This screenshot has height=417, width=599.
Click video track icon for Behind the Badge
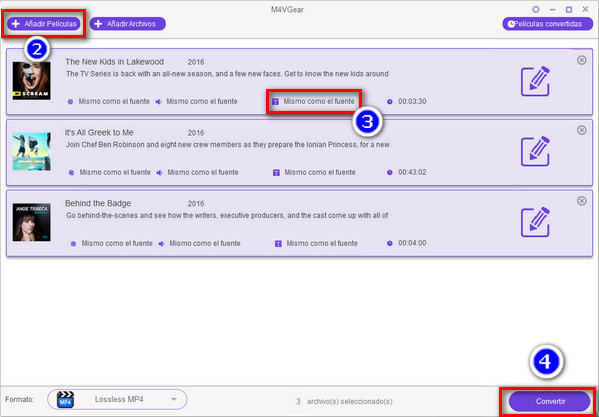(73, 244)
